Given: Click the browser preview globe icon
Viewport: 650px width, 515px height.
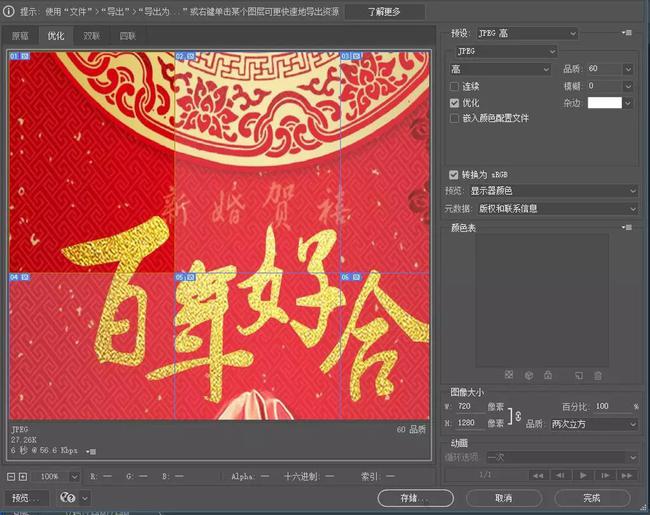Looking at the screenshot, I should coord(68,497).
